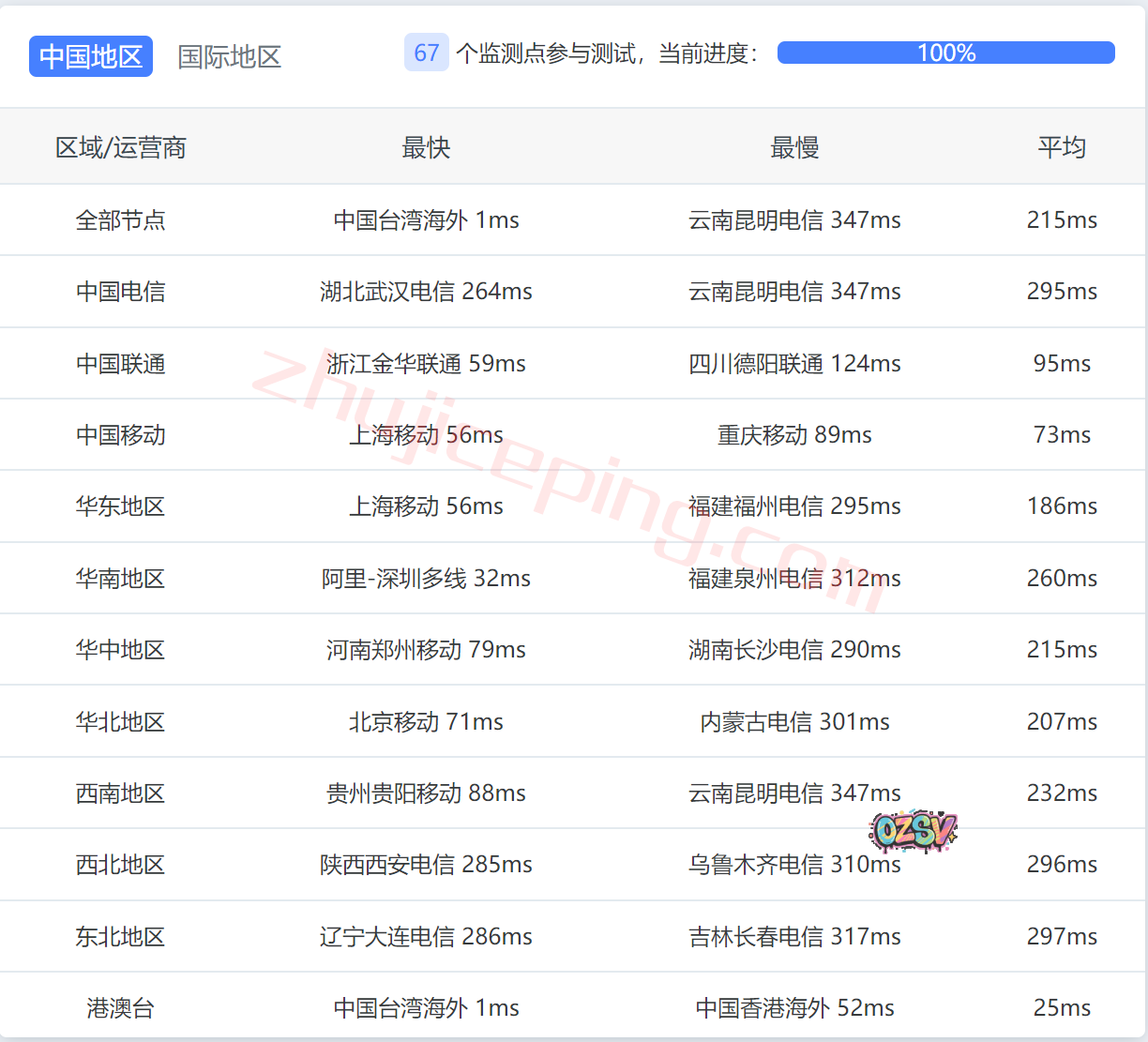Sort by the 最快 column header
Viewport: 1148px width, 1042px height.
[x=426, y=147]
